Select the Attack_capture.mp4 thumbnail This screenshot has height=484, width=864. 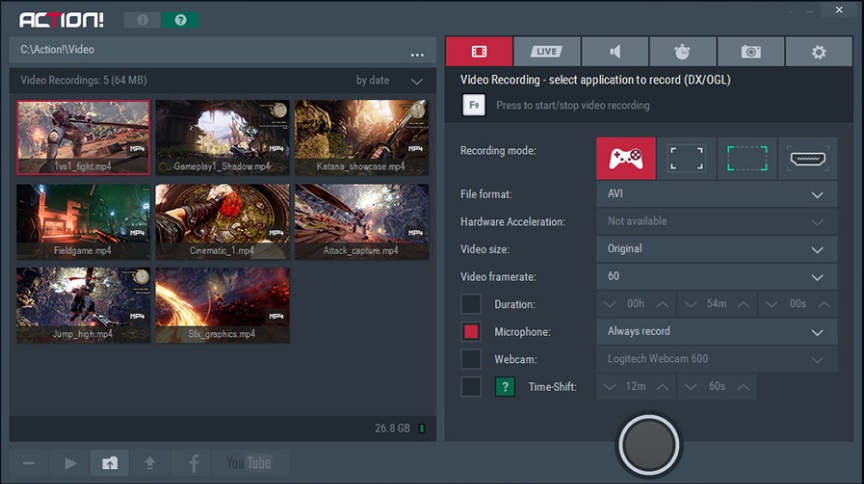361,222
